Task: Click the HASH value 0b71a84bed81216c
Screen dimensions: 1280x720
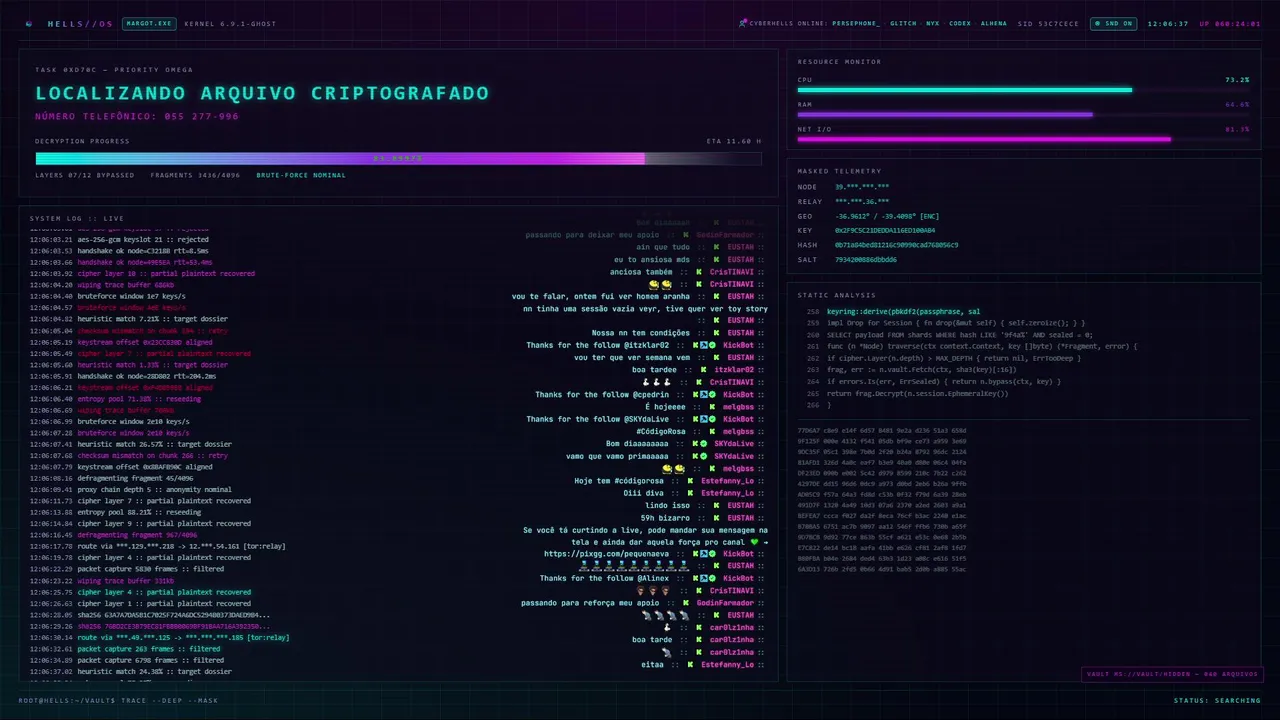Action: [x=896, y=245]
